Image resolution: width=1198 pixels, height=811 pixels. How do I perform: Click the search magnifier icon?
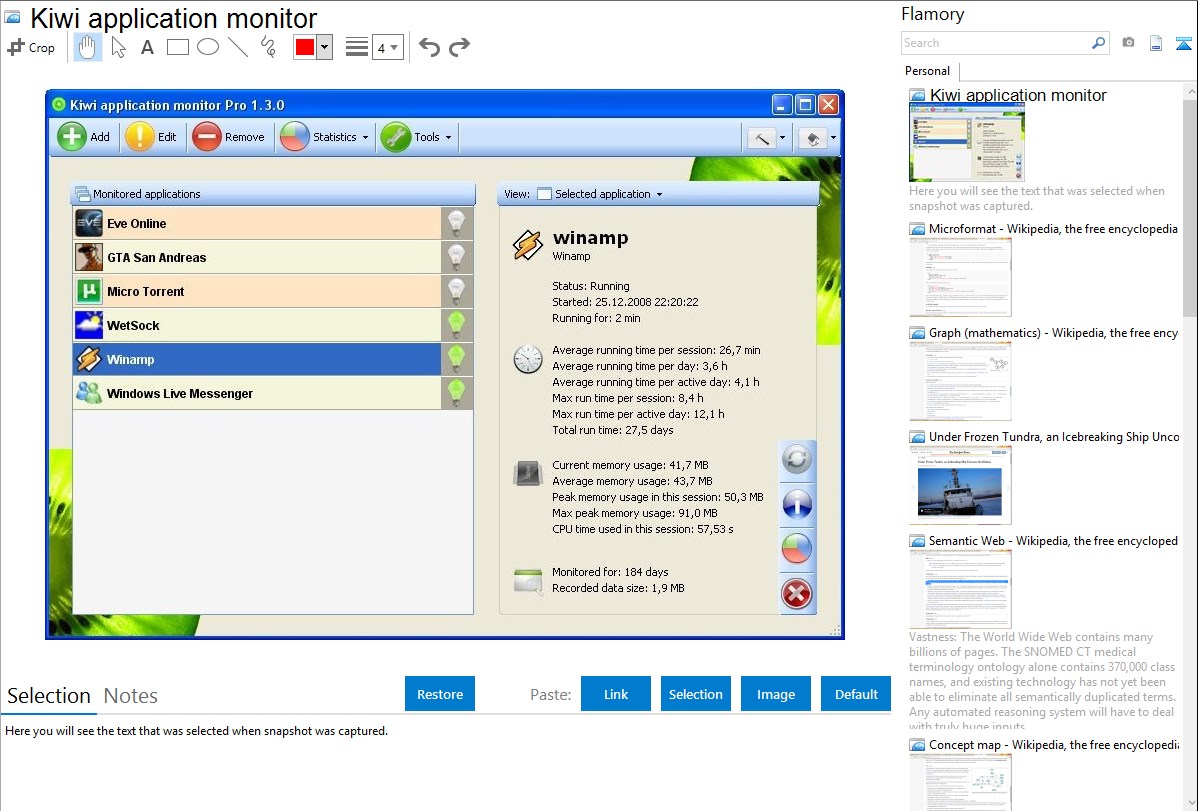click(x=1099, y=43)
